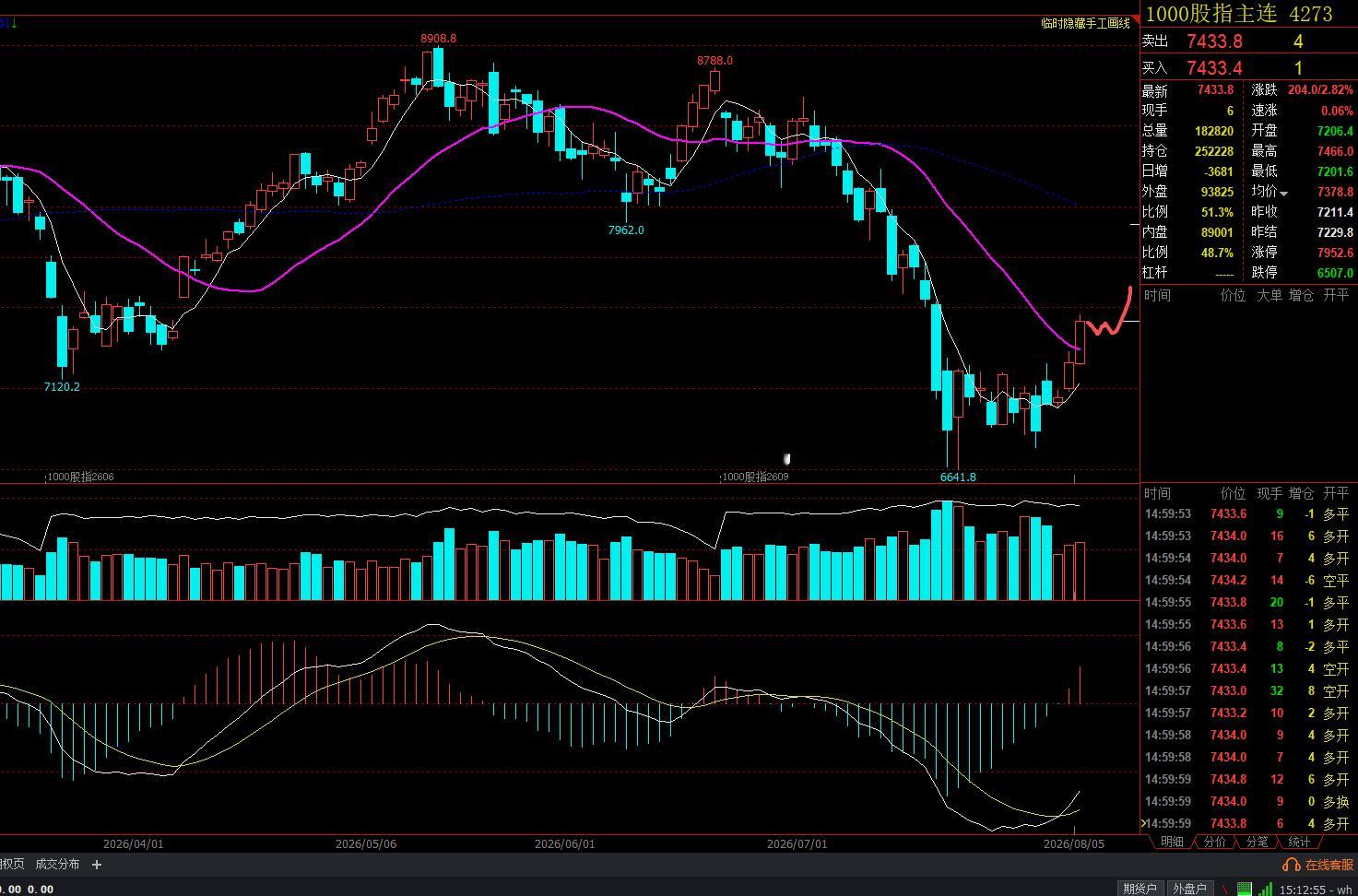Screen dimensions: 1358x896
Task: Select the 成交分布 page tab
Action: pyautogui.click(x=57, y=865)
